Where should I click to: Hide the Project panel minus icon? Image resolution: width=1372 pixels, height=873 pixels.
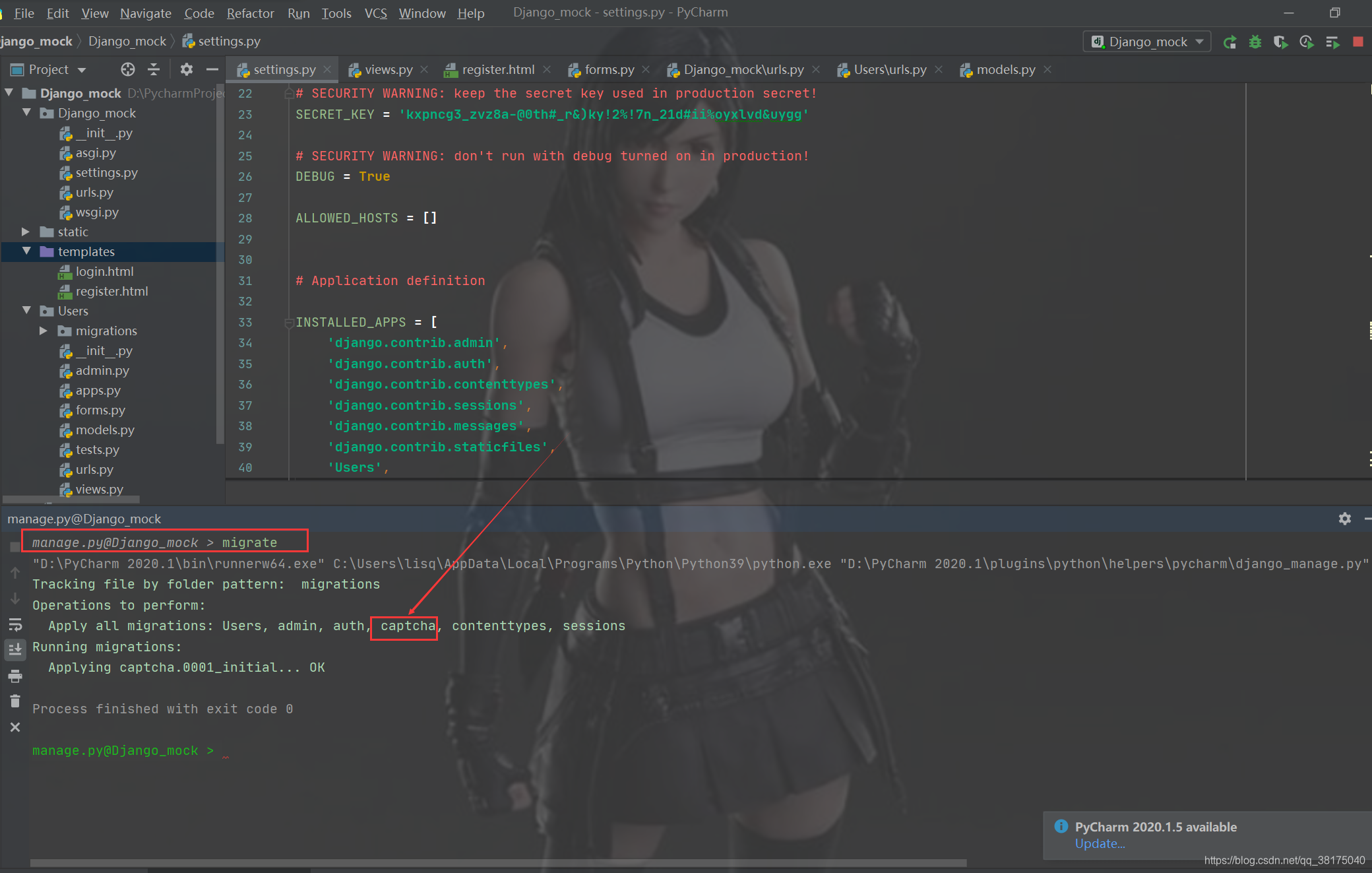click(x=212, y=69)
